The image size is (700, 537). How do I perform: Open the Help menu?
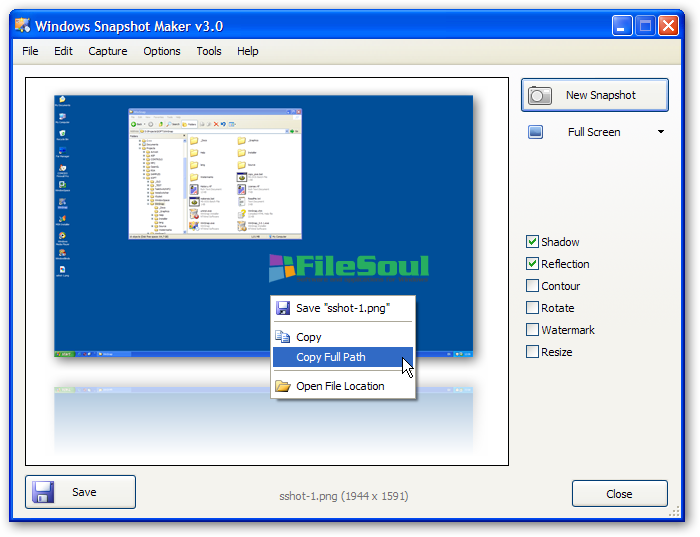tap(247, 51)
